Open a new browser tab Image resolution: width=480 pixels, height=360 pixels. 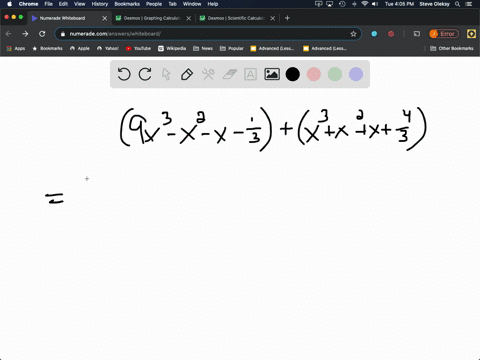point(287,18)
